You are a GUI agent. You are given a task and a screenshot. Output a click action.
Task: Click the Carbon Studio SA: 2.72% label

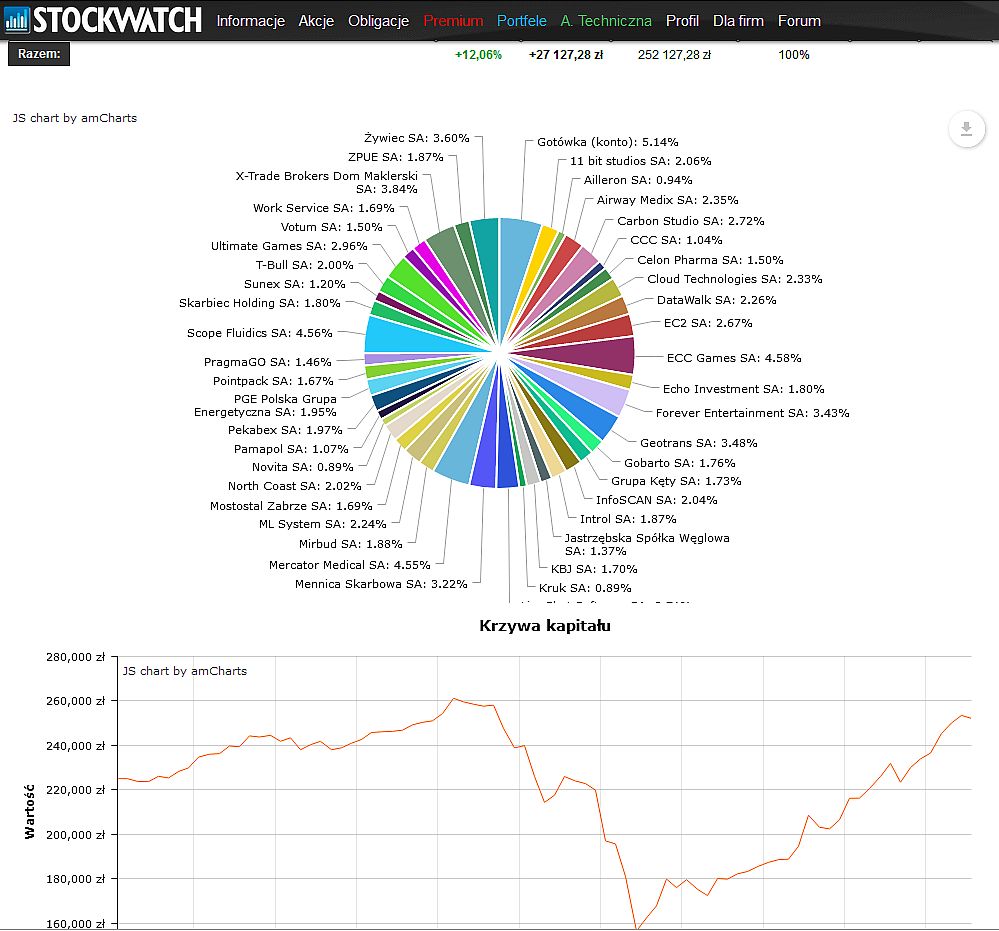691,221
